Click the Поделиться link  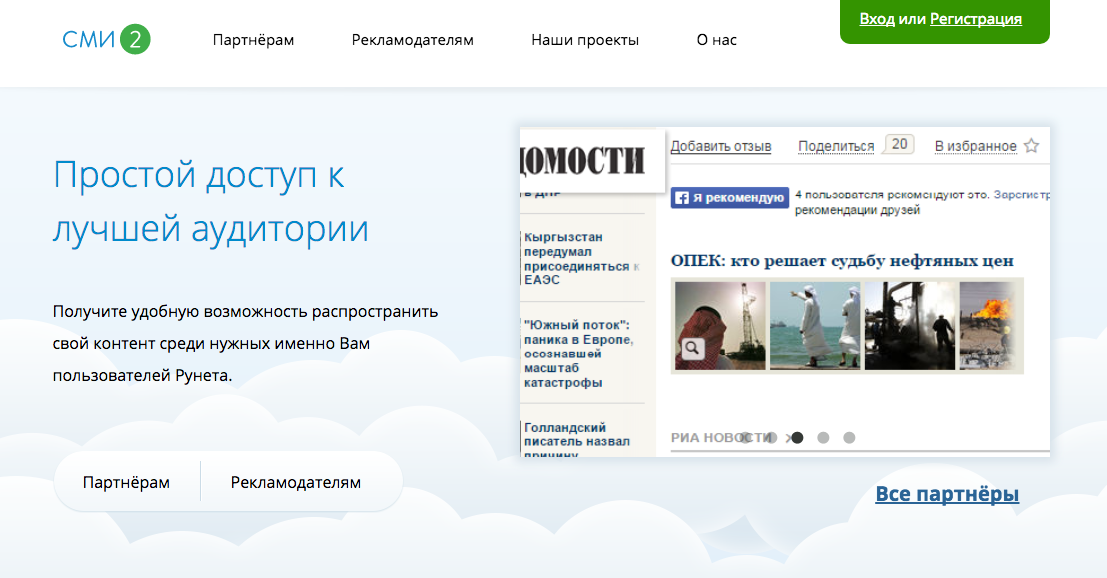click(836, 146)
